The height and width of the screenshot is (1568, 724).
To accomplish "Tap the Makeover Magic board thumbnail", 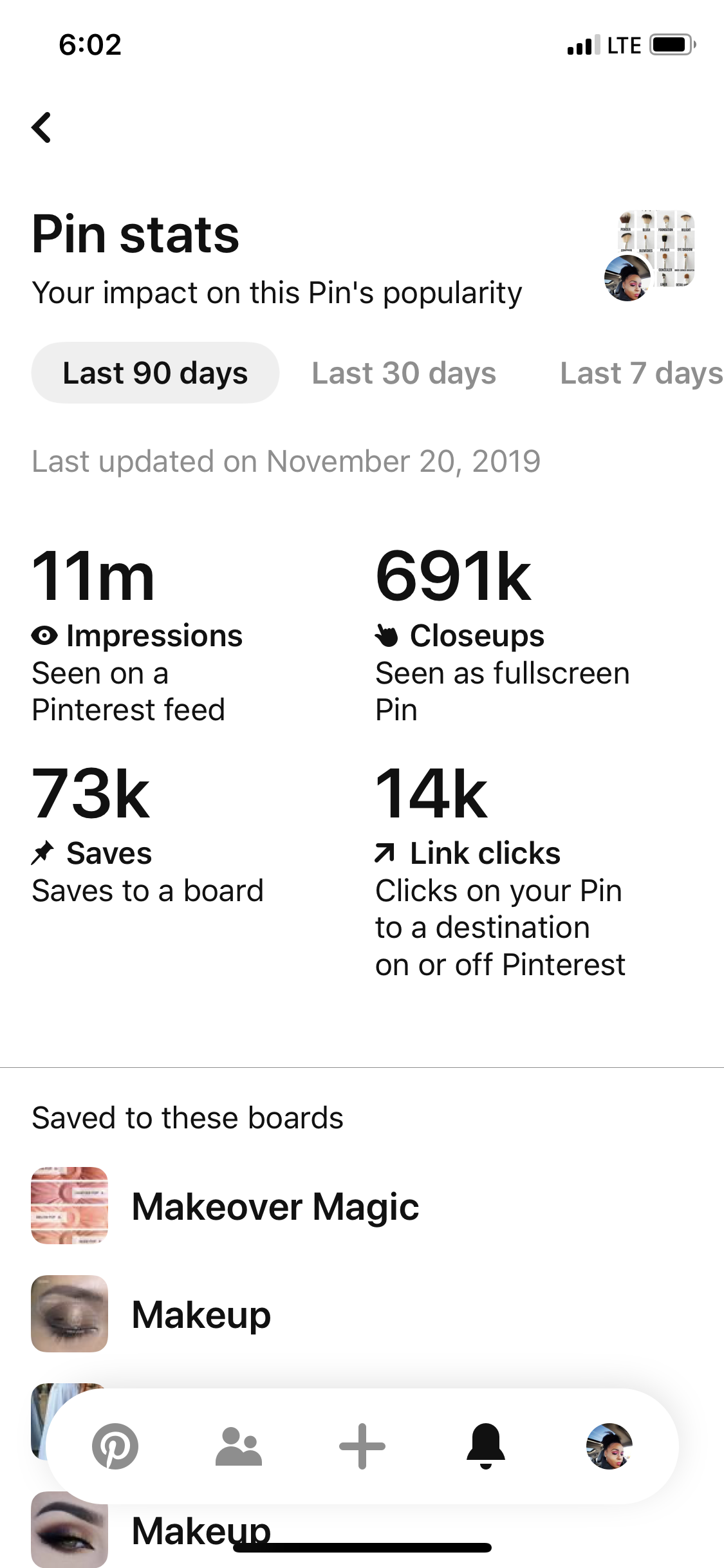I will [x=70, y=1206].
